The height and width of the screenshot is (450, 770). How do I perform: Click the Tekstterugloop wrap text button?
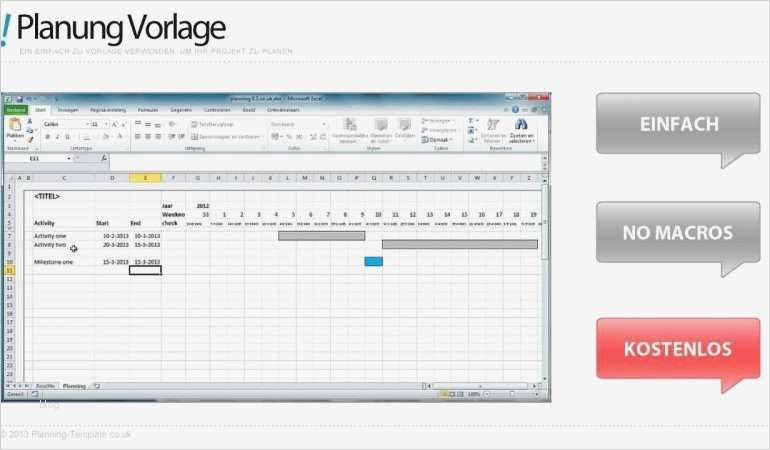click(x=212, y=124)
